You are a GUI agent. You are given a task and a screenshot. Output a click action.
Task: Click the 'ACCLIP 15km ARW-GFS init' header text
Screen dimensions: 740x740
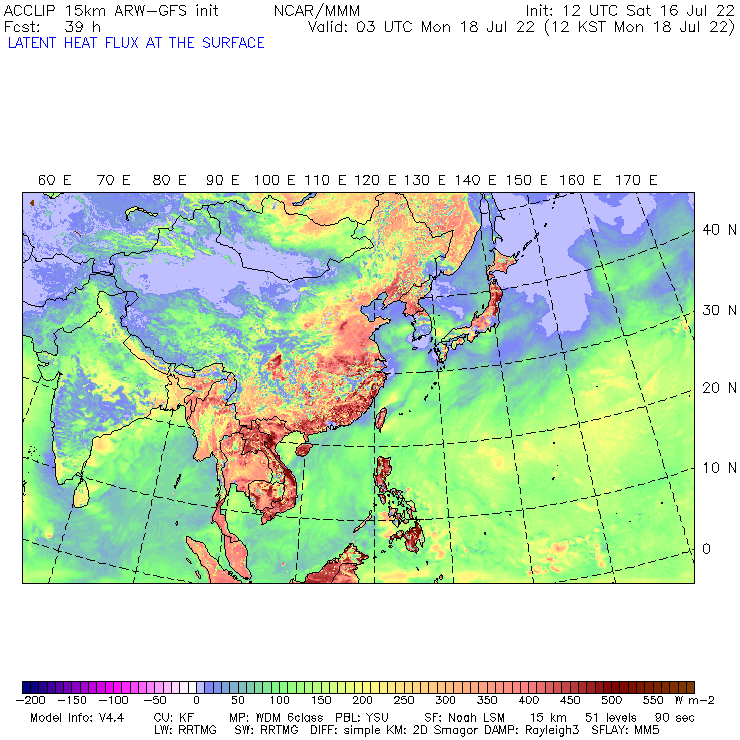[x=111, y=10]
